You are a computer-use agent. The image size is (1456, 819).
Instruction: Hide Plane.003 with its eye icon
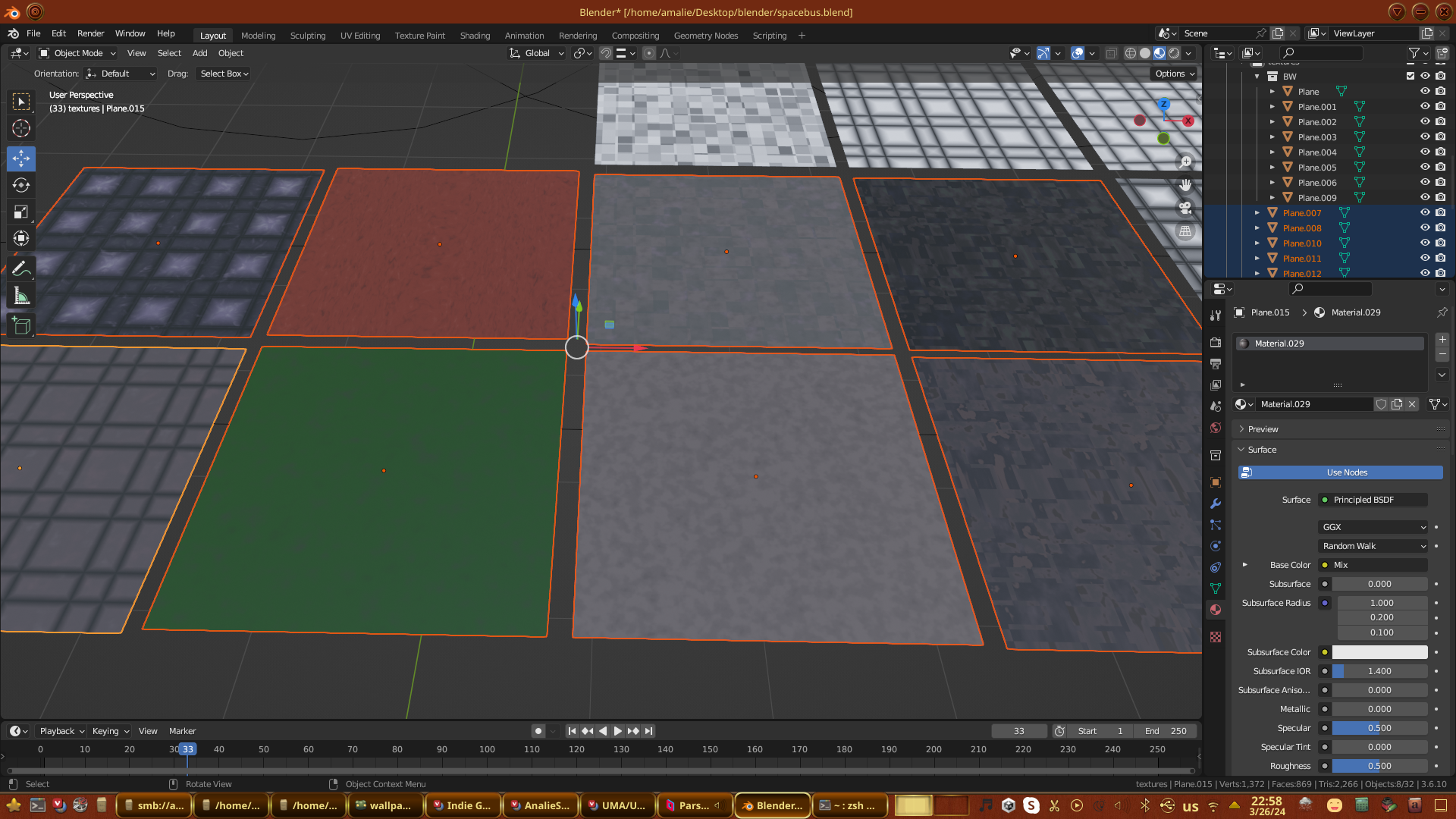(1425, 136)
